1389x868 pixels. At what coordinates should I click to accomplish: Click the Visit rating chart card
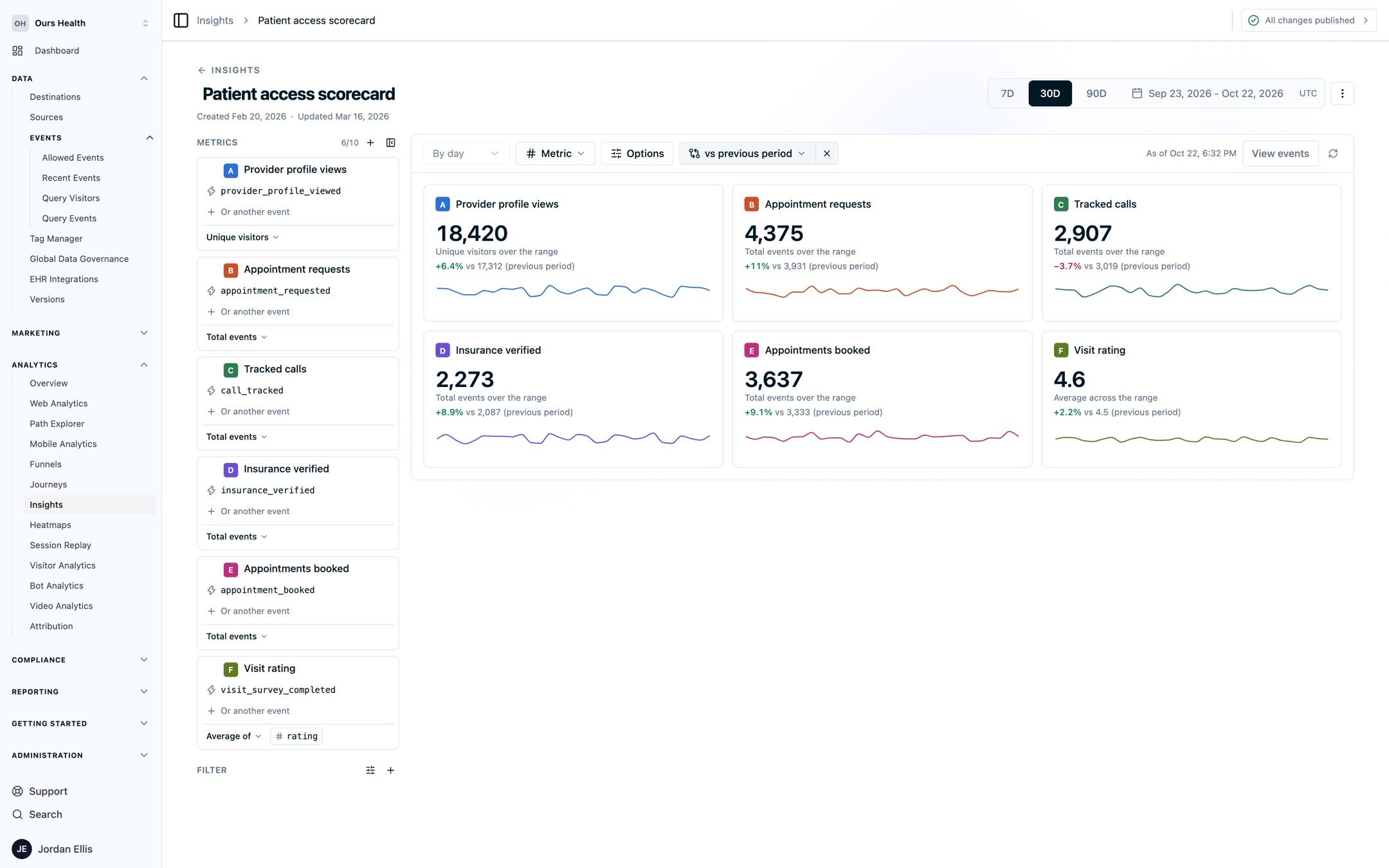[1191, 399]
